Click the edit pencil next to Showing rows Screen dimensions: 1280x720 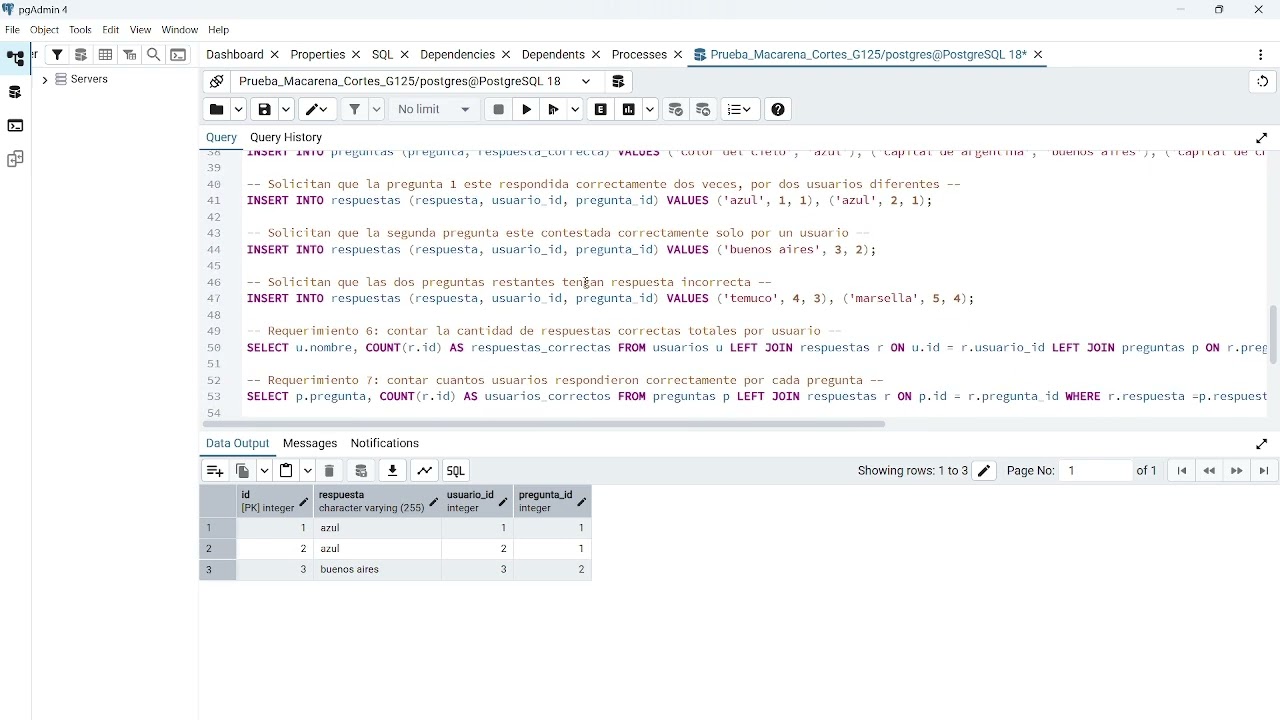click(x=985, y=471)
